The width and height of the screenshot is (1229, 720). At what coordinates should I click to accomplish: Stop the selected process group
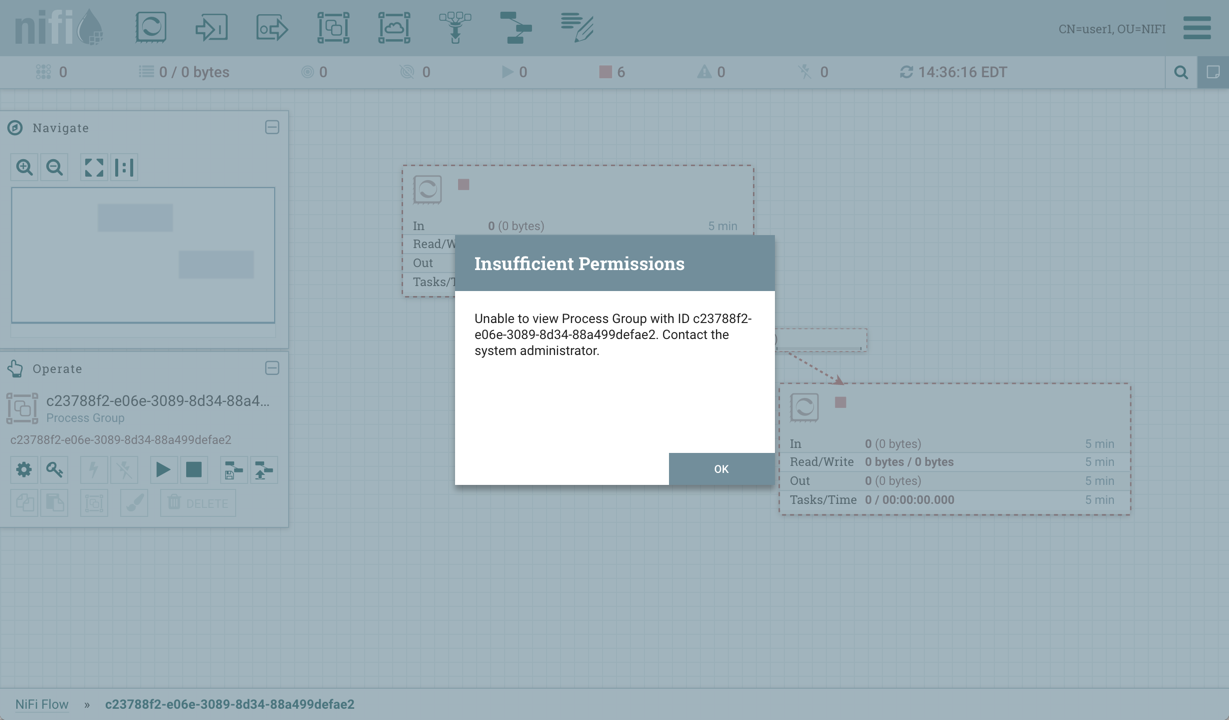[194, 470]
